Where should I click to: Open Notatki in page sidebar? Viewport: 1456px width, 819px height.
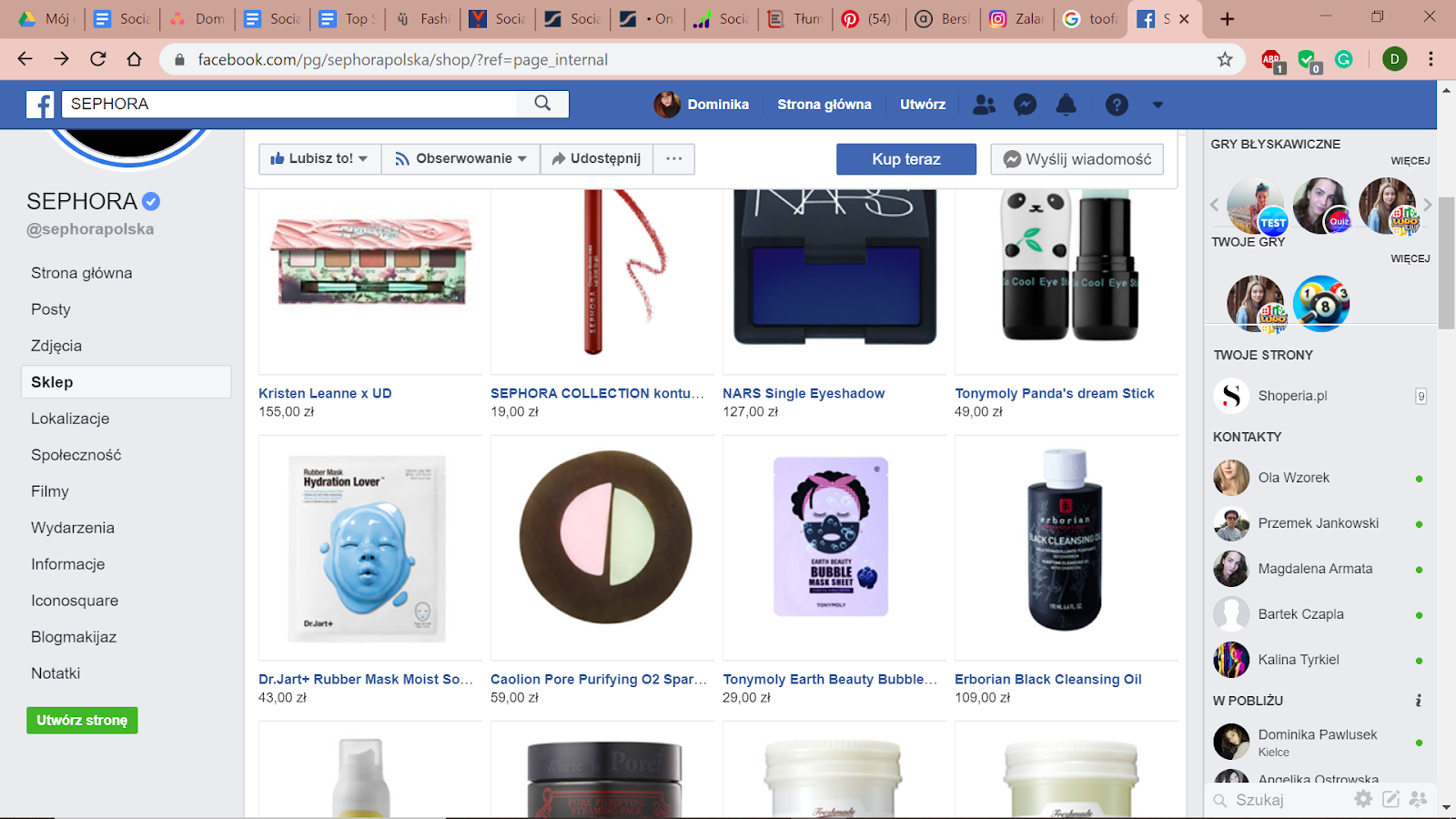tap(56, 673)
